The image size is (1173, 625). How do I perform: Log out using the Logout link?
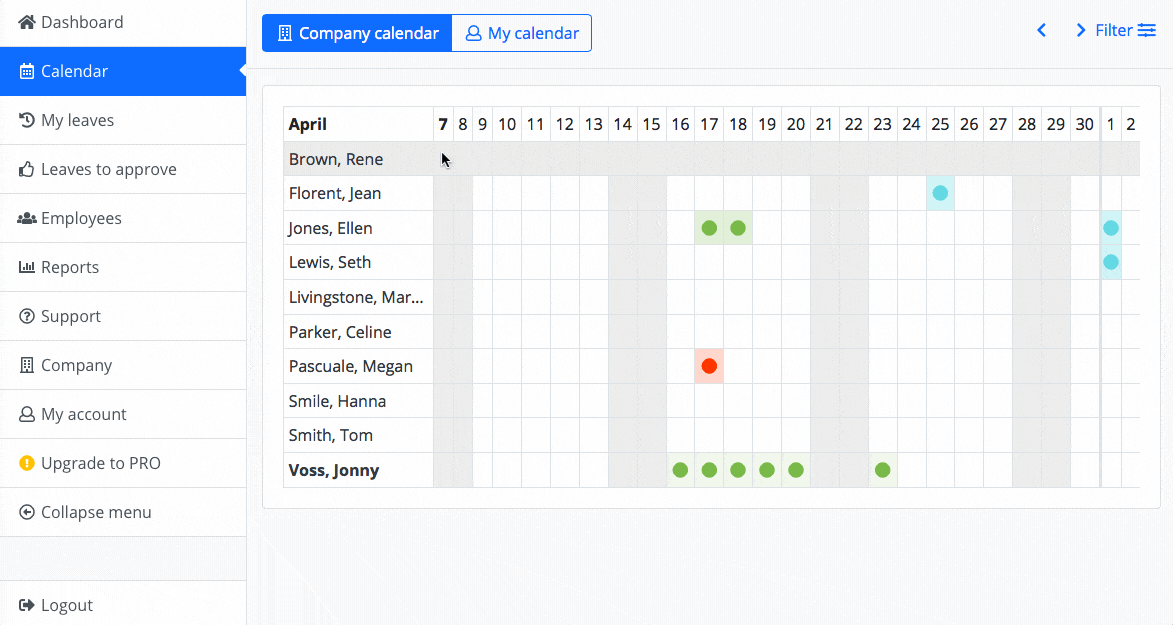point(66,605)
